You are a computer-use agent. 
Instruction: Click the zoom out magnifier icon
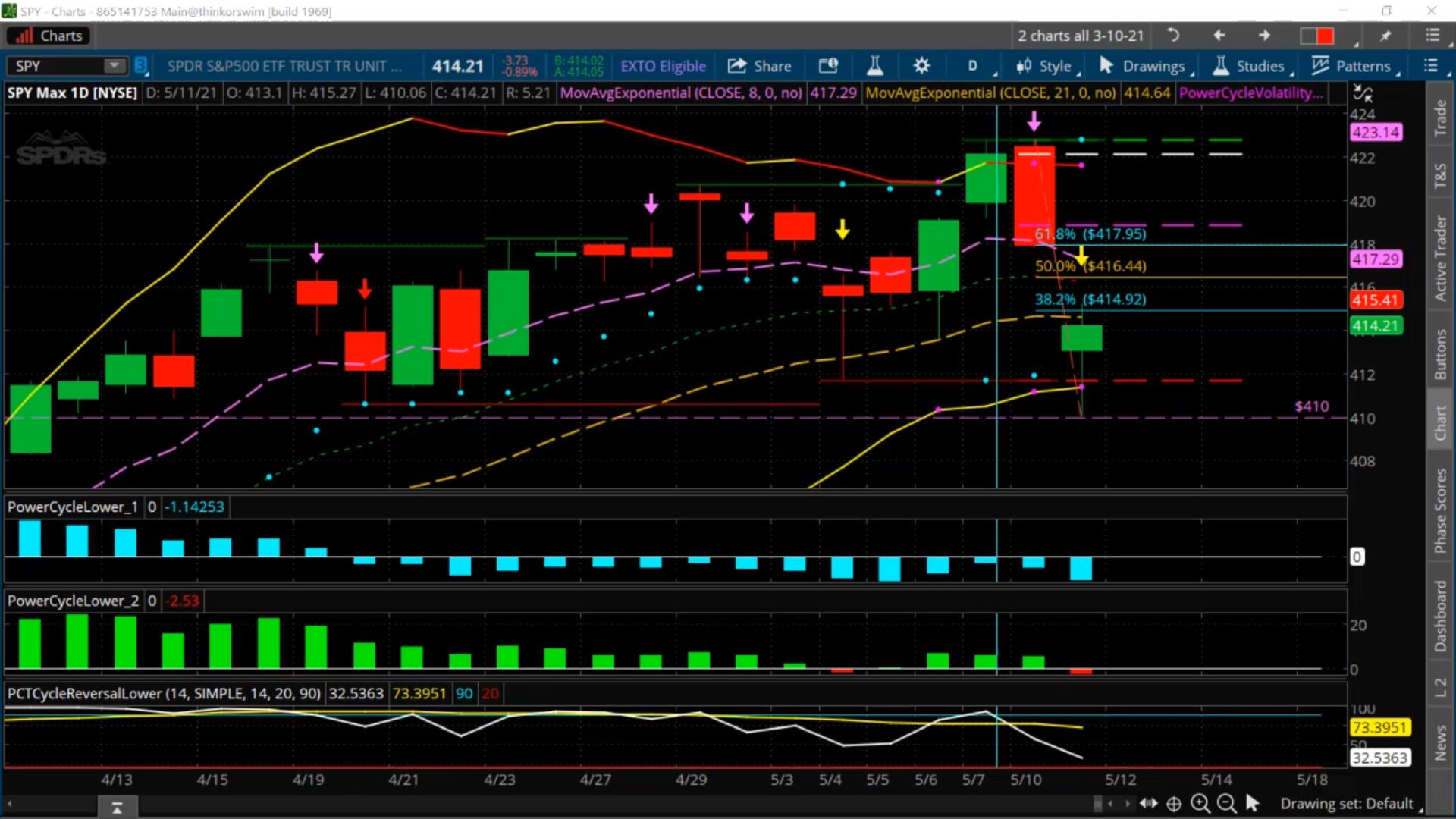1226,803
